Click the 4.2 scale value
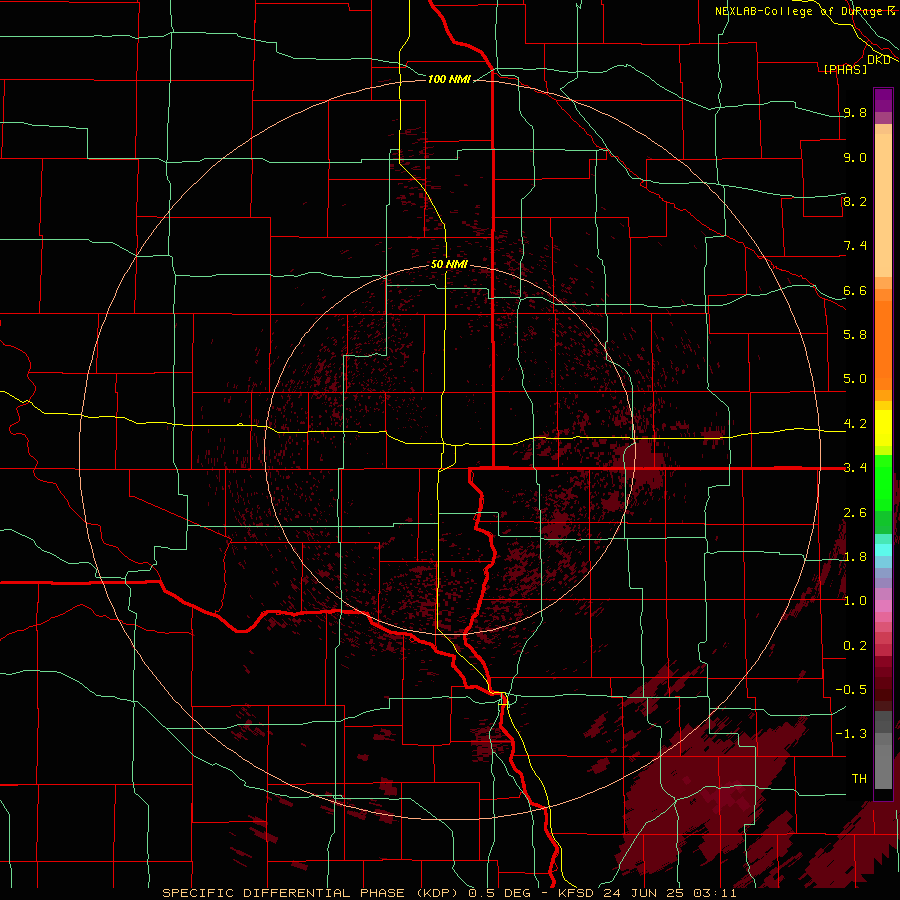 855,424
